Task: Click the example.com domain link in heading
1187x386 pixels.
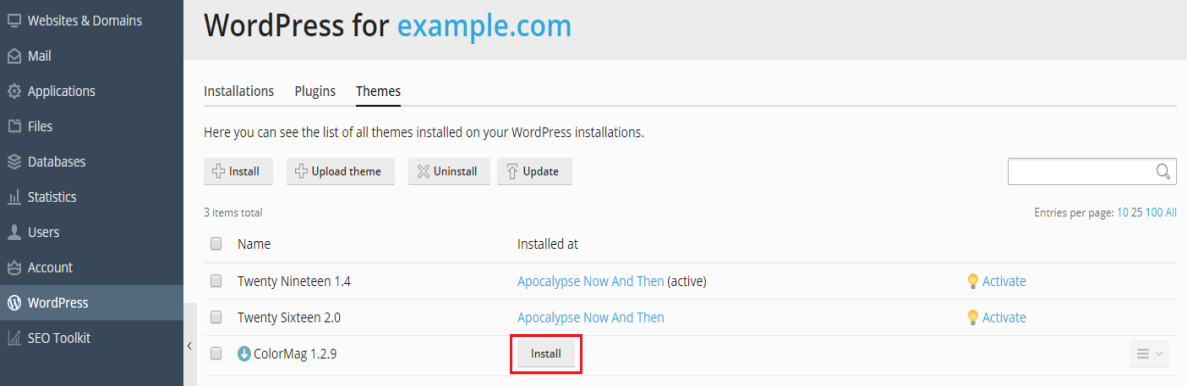Action: click(x=484, y=26)
